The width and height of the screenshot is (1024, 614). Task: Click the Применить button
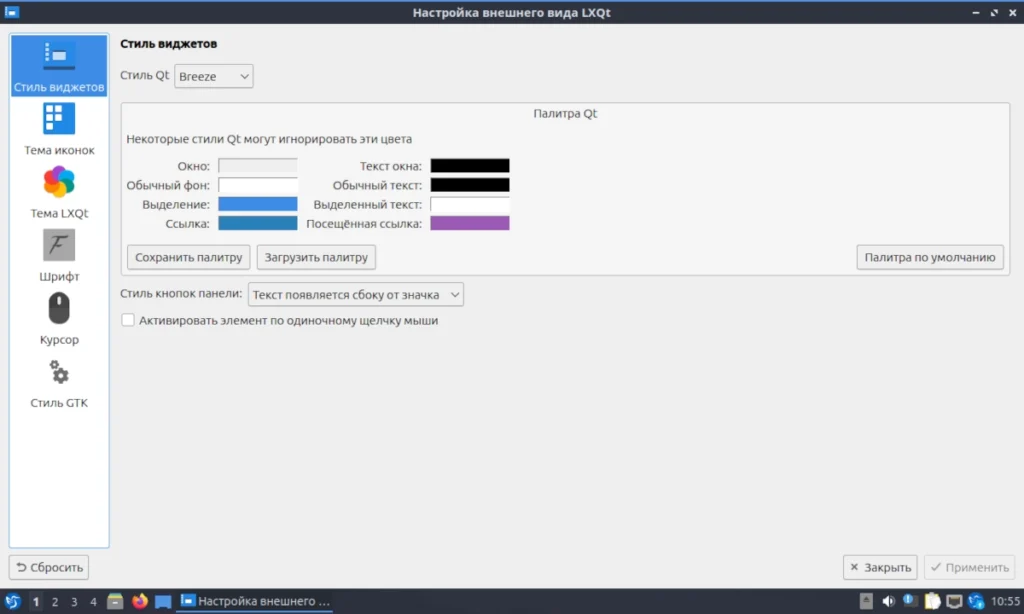[970, 567]
